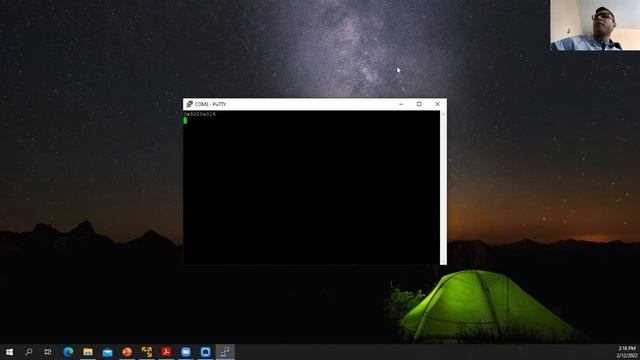Image resolution: width=640 pixels, height=360 pixels.
Task: Open Task View on the taskbar
Action: pyautogui.click(x=48, y=351)
